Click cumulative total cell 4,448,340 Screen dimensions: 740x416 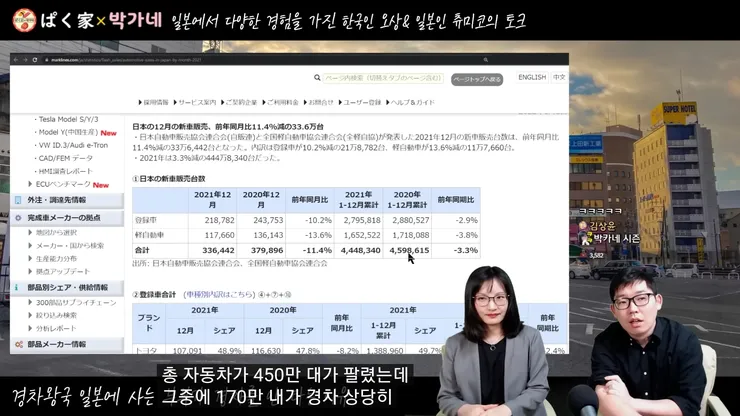tap(361, 250)
